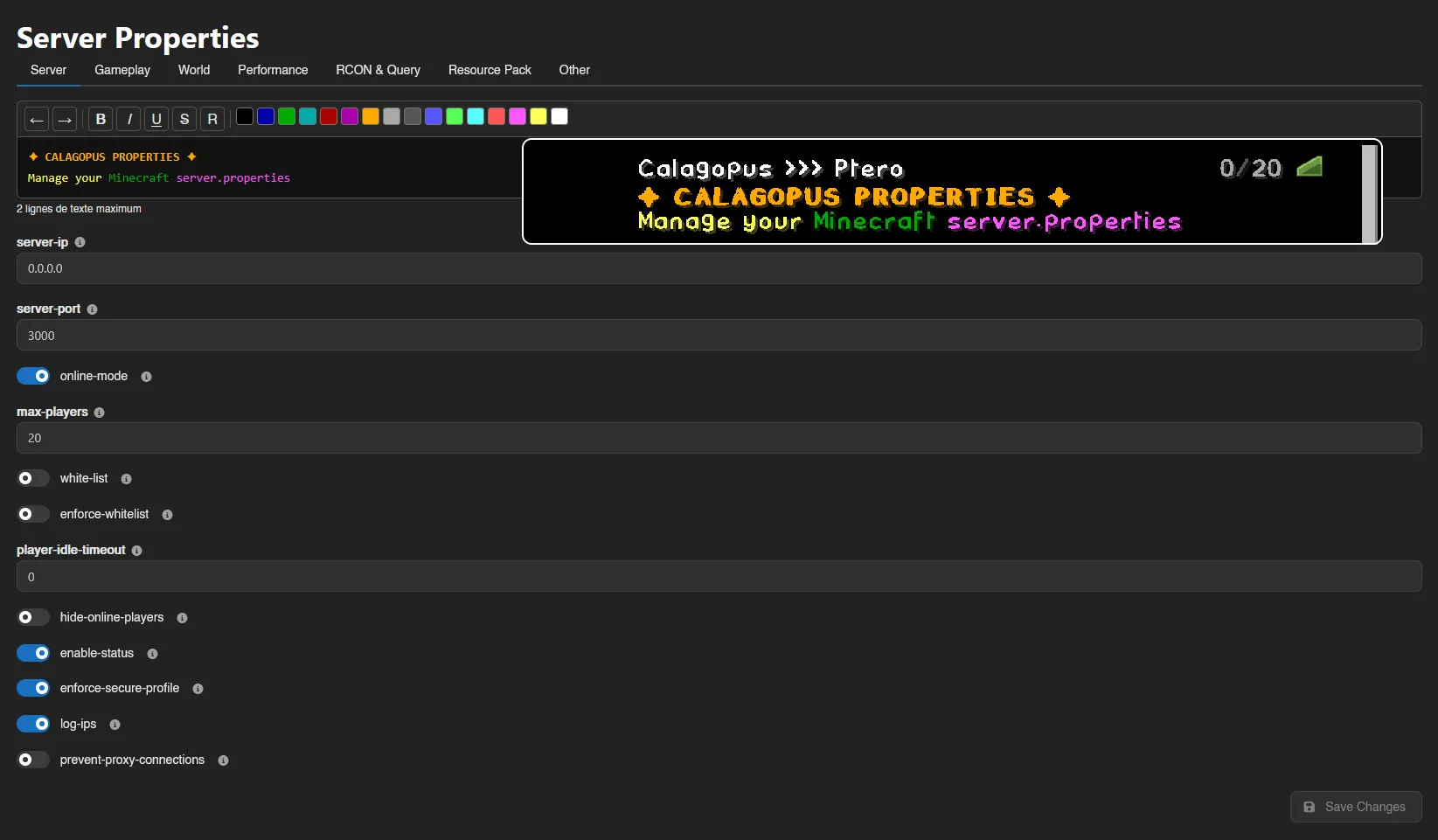1438x840 pixels.
Task: Show info icon for white-list
Action: (126, 479)
